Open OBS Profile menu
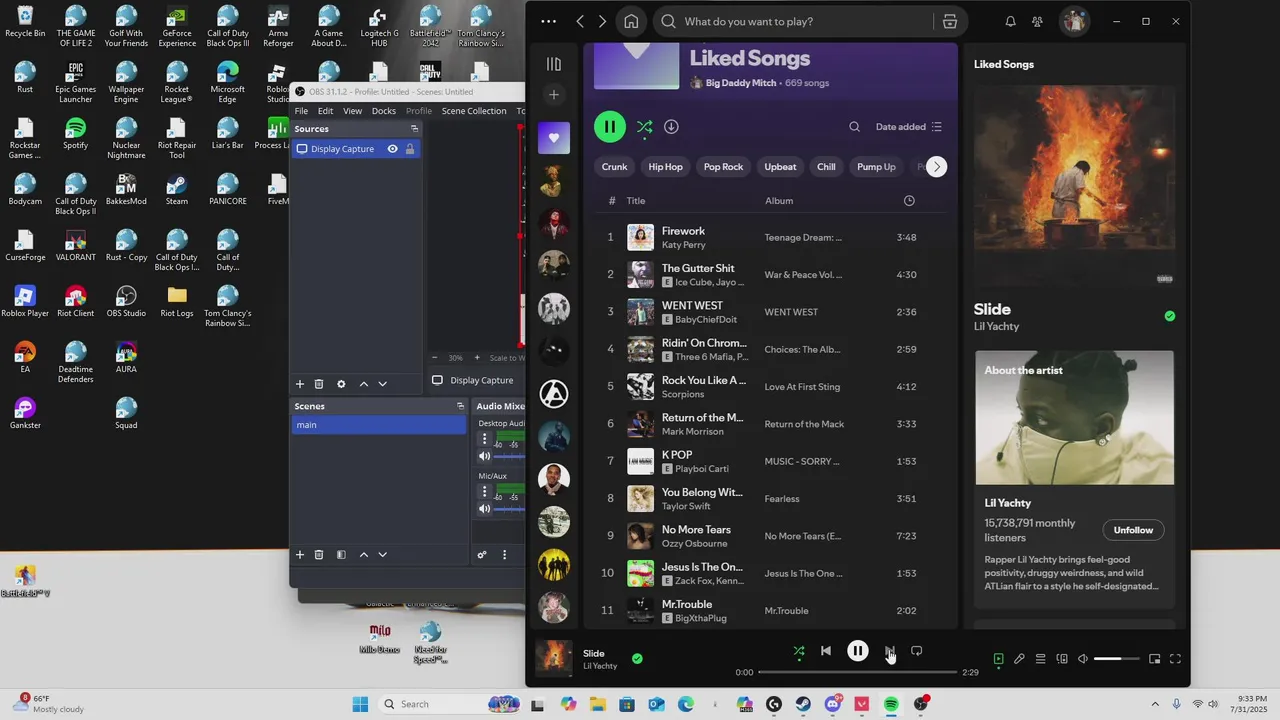 coord(419,111)
